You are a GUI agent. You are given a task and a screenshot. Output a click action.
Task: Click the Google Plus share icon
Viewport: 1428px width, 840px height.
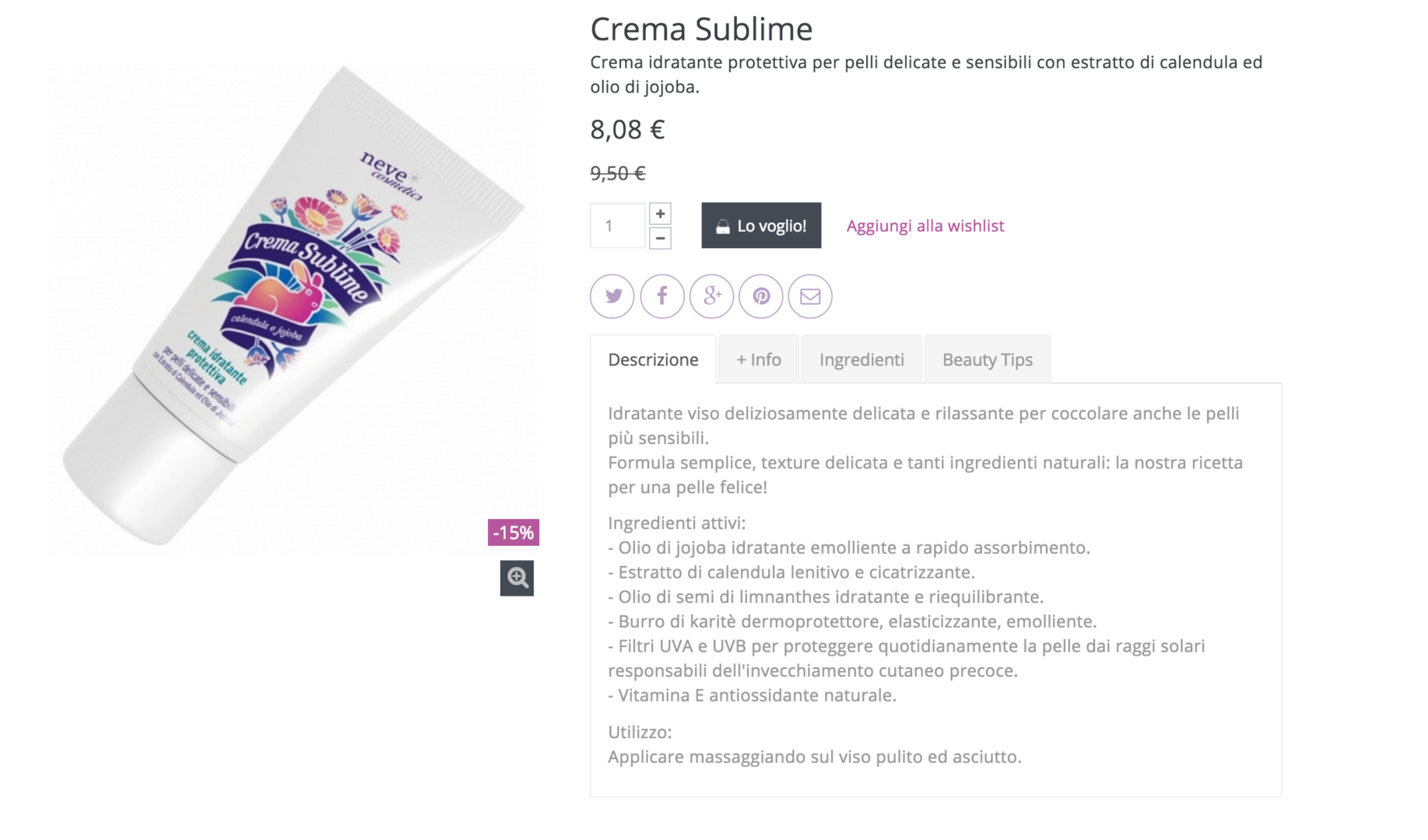712,296
